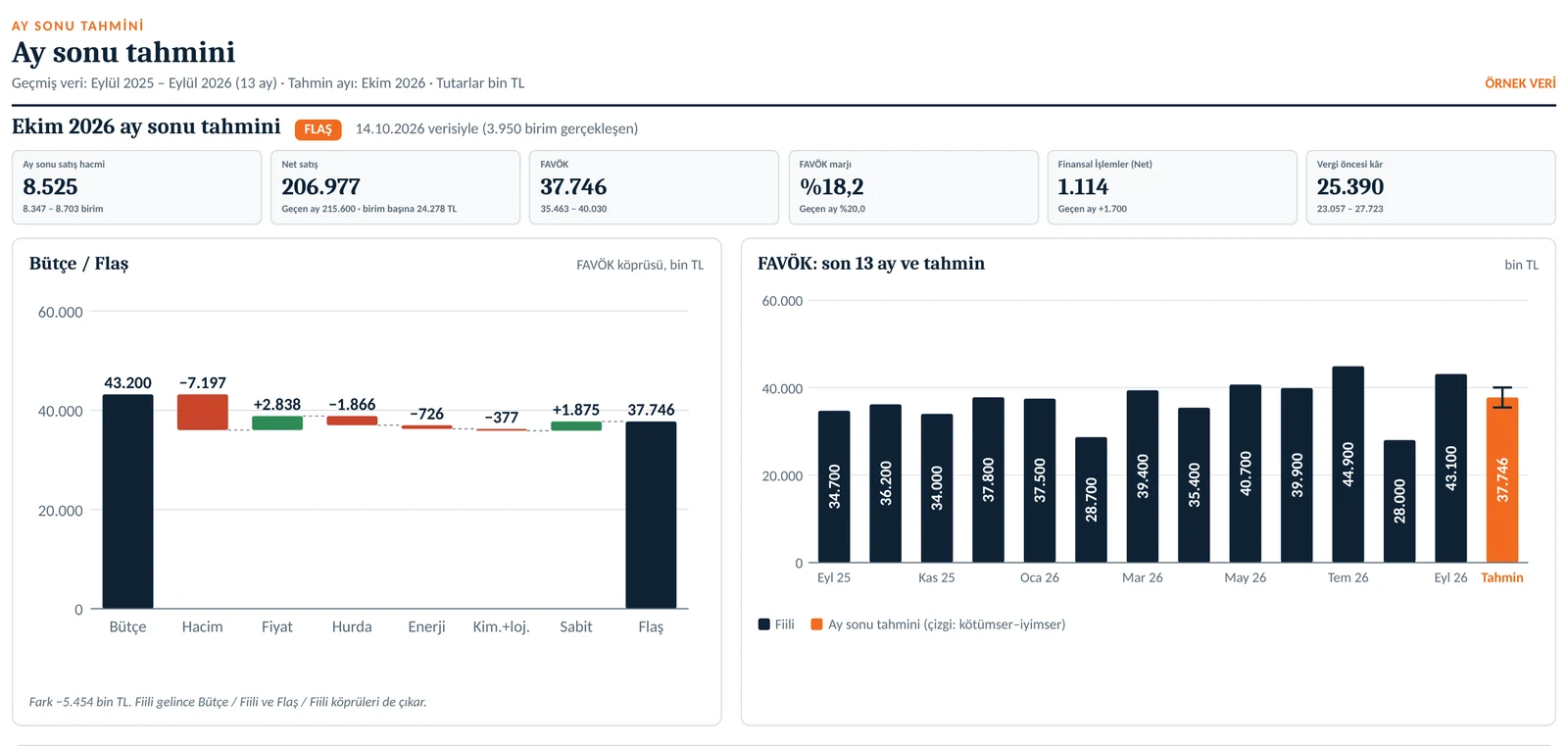Open the Ay sonu satış hacmi card

(x=136, y=187)
